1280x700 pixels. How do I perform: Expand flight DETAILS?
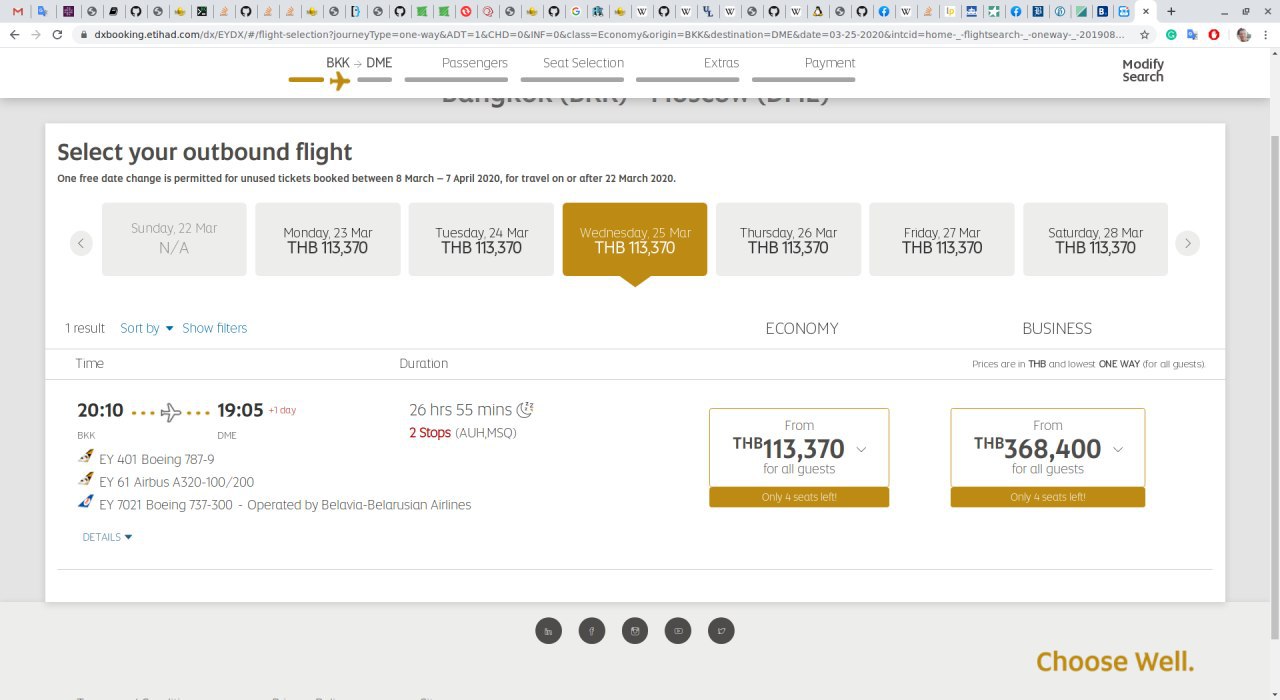coord(107,537)
